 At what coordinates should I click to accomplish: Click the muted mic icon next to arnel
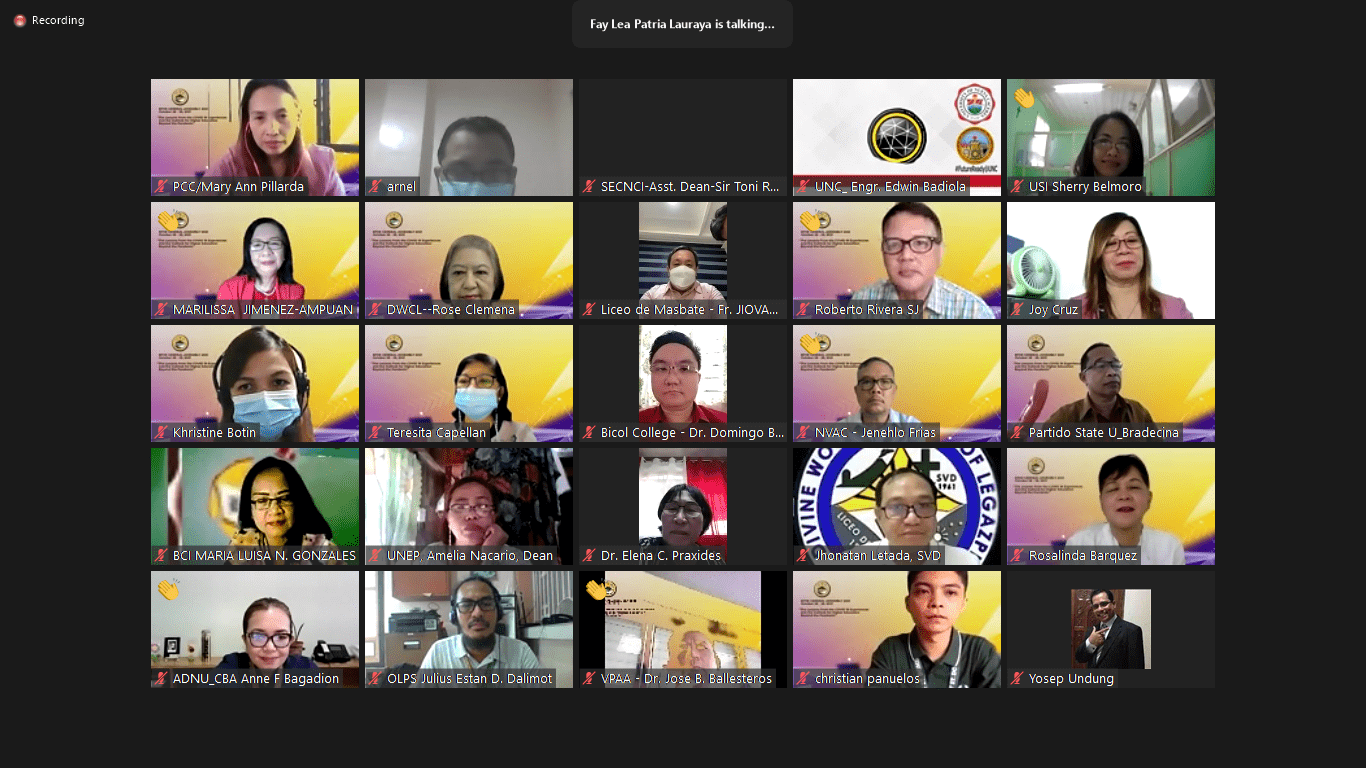(375, 187)
